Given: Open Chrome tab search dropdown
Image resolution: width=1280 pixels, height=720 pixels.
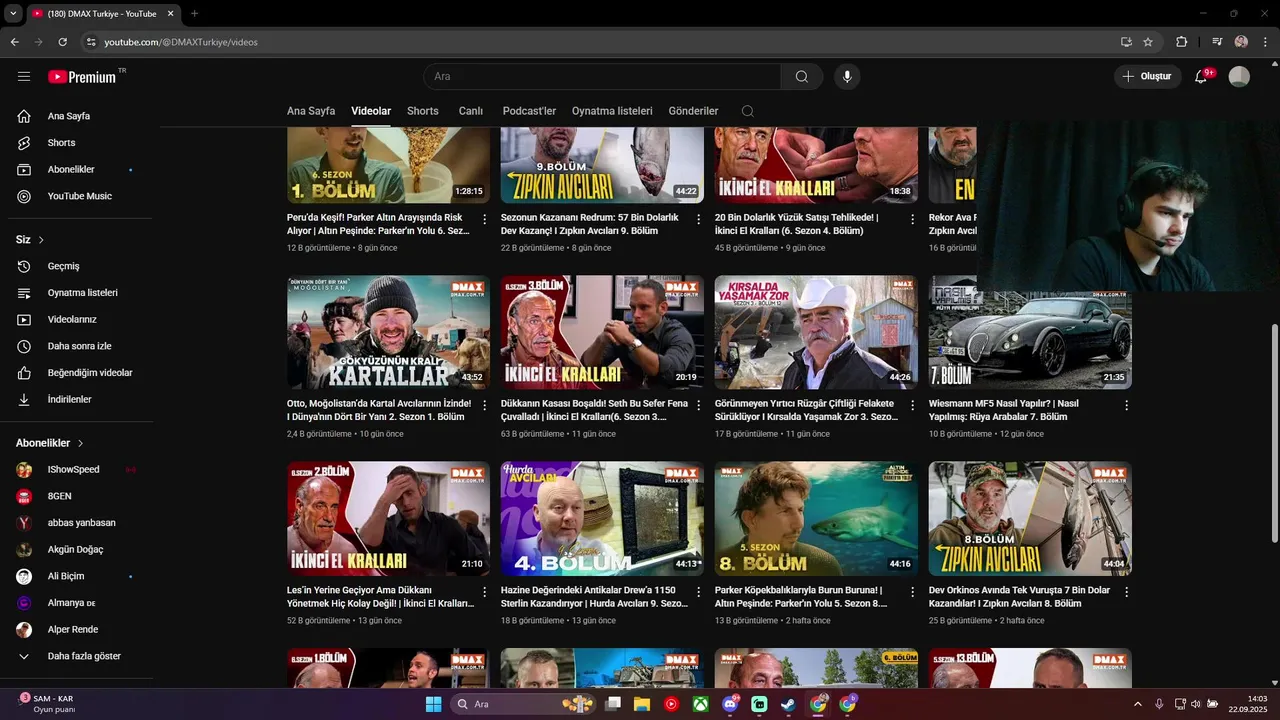Looking at the screenshot, I should pos(13,14).
